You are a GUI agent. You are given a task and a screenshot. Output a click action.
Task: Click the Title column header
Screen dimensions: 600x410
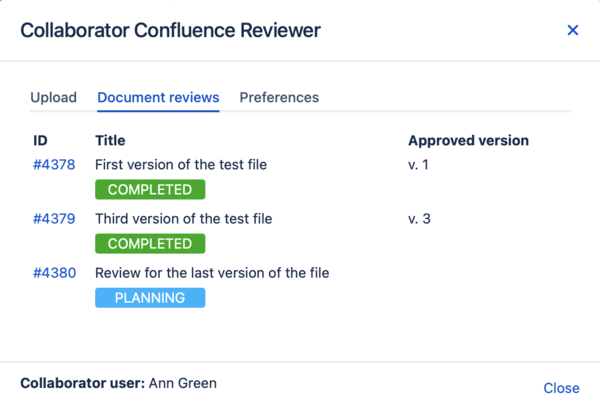pos(110,141)
